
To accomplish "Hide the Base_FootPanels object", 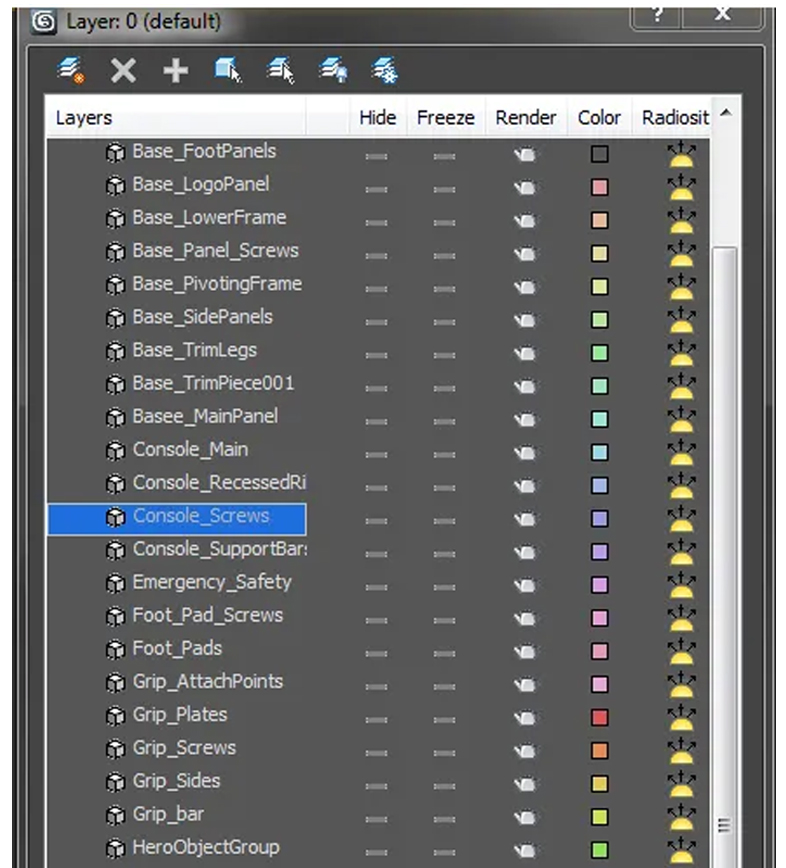I will pos(376,155).
